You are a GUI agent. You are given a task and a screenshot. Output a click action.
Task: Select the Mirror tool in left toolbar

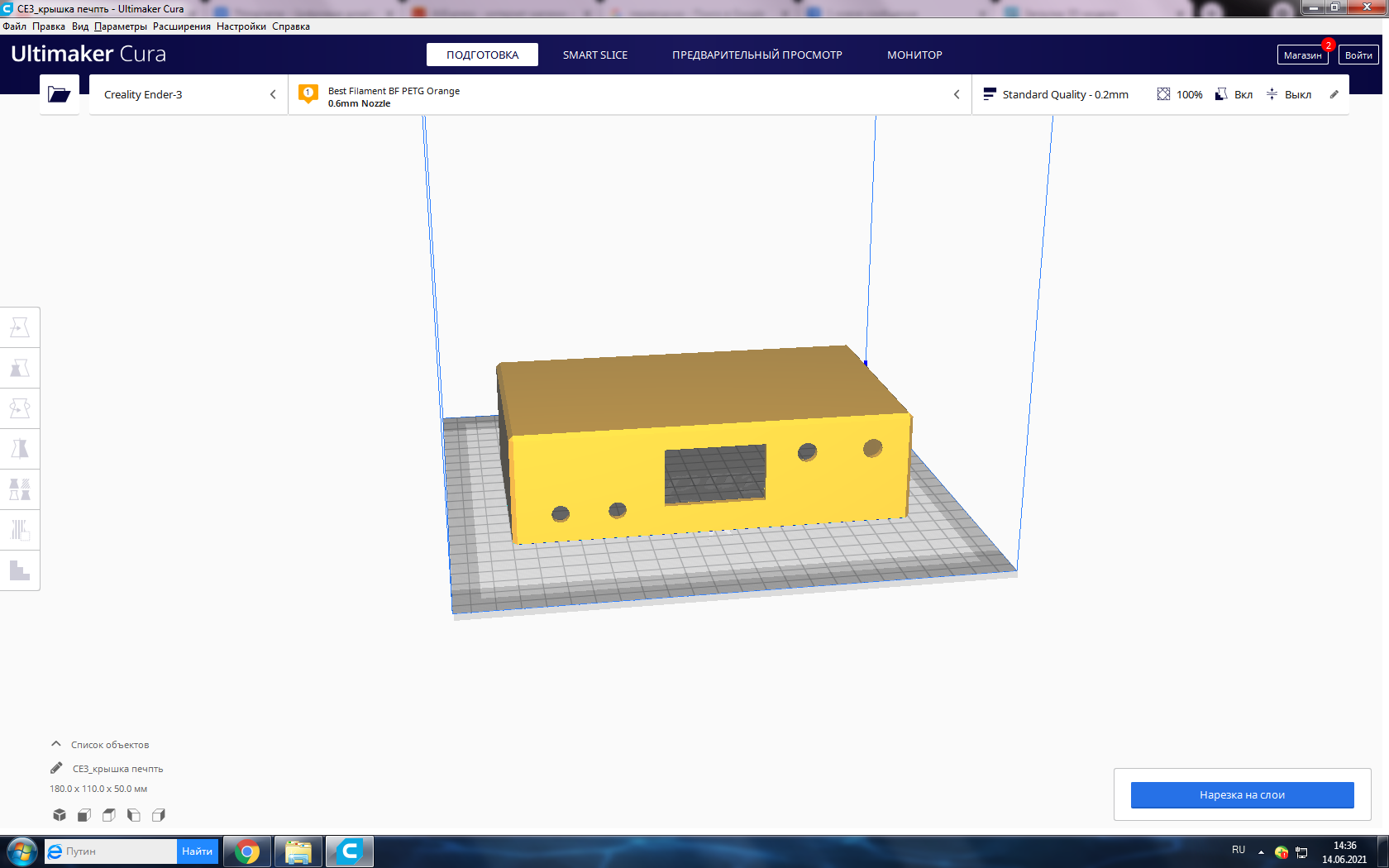tap(20, 449)
